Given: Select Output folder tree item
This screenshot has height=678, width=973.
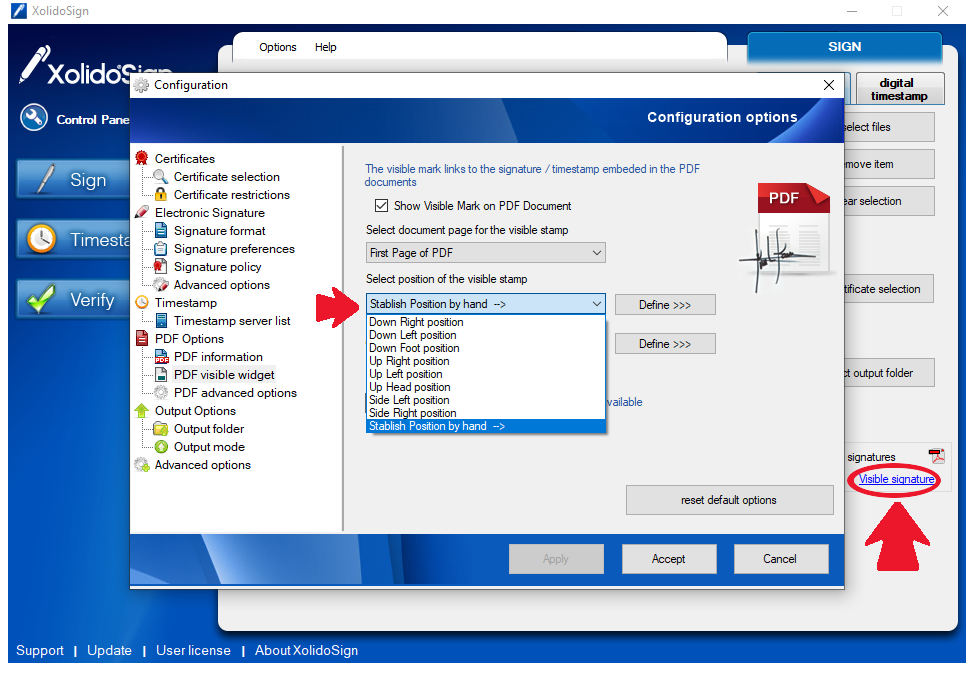Looking at the screenshot, I should [208, 429].
